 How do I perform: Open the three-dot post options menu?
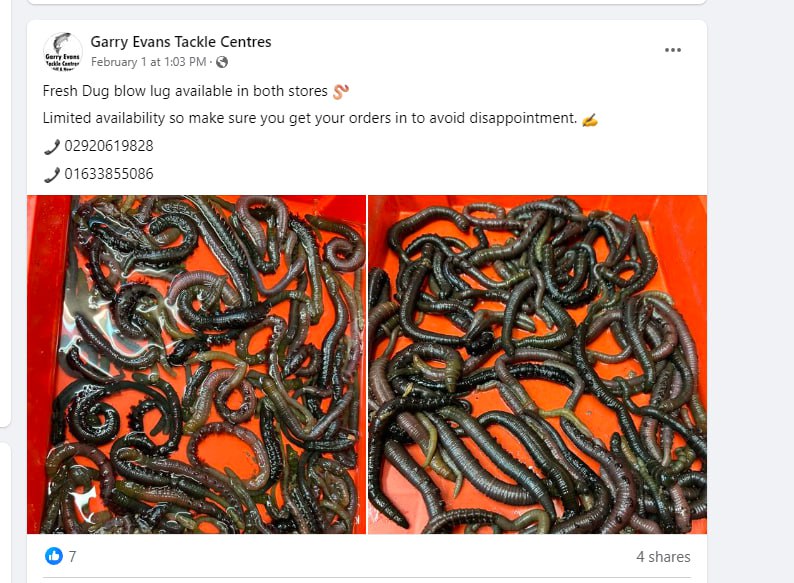click(672, 50)
